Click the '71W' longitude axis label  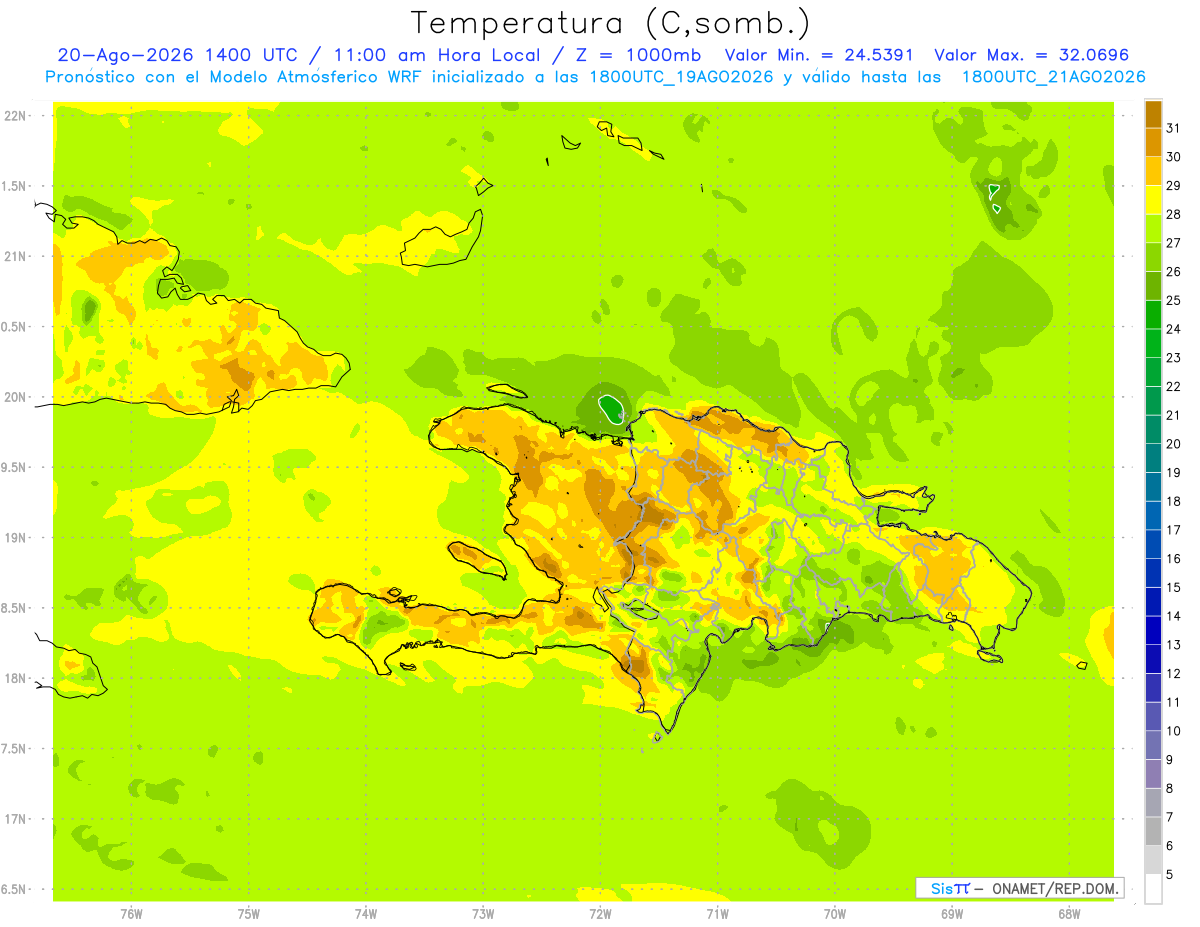click(x=717, y=914)
